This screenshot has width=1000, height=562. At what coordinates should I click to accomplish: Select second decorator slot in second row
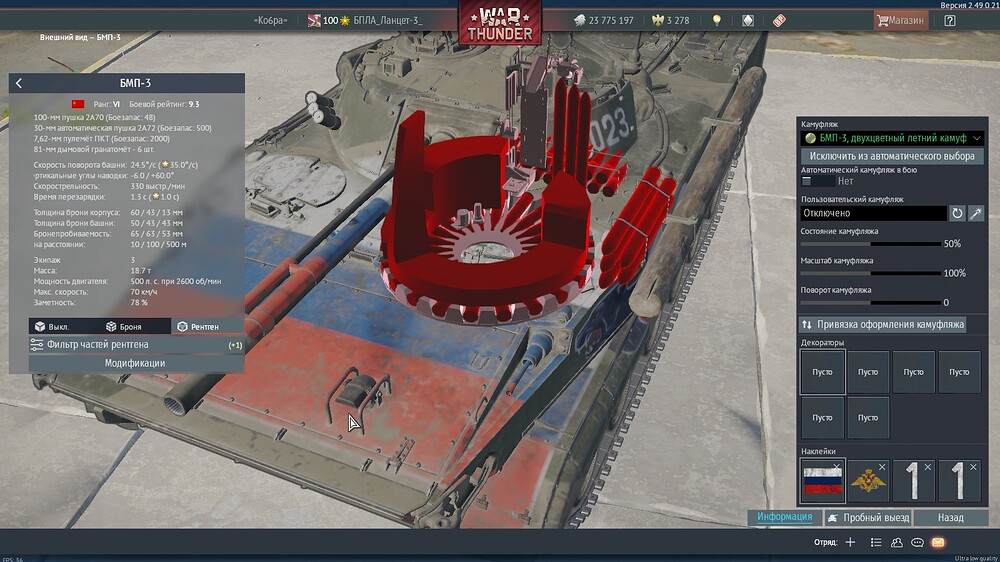[x=868, y=418]
